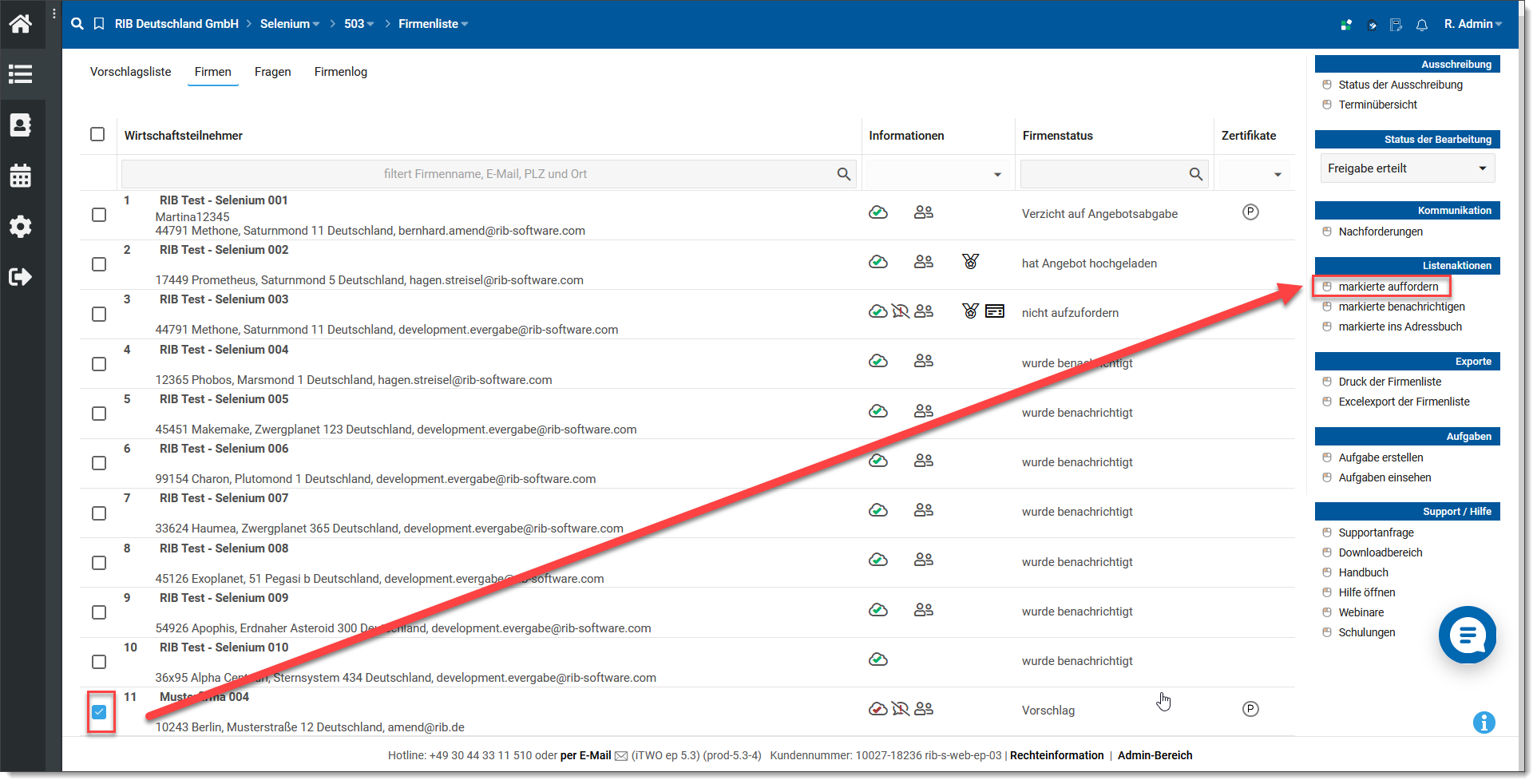Open the Terminübersicht link
The image size is (1537, 784).
1378,105
